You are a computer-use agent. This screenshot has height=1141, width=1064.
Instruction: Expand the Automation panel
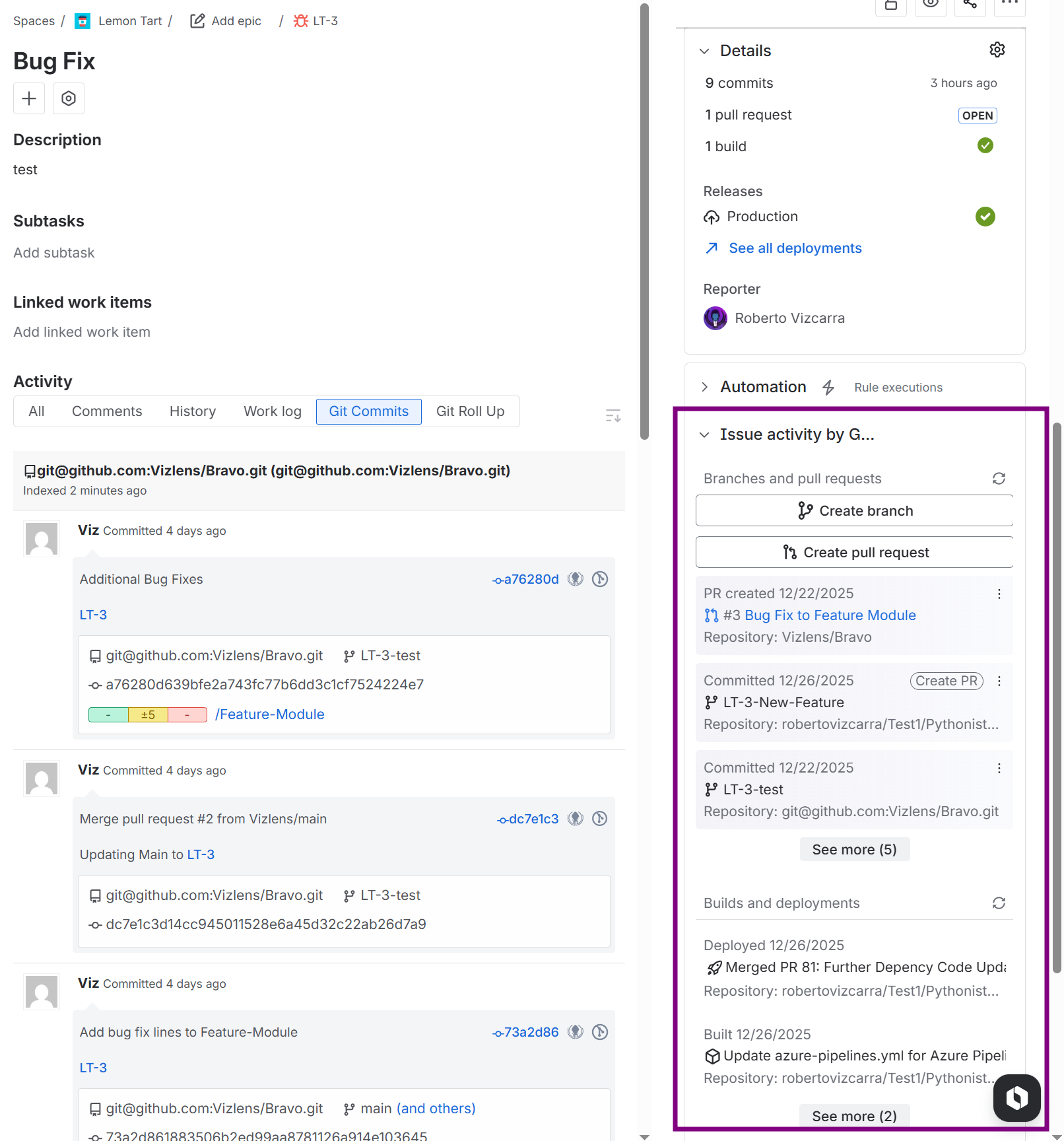[x=704, y=387]
